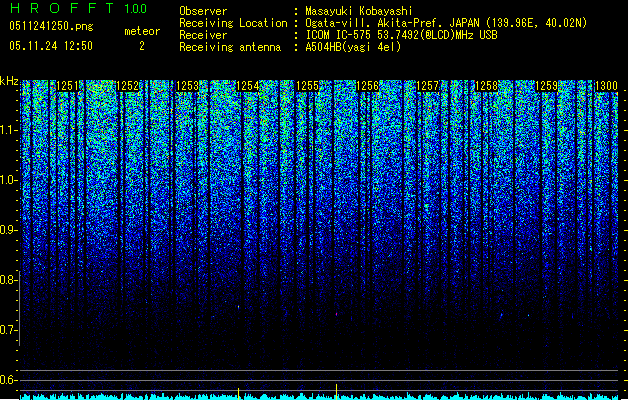This screenshot has width=629, height=400.
Task: Click the Observer label
Action: point(203,11)
